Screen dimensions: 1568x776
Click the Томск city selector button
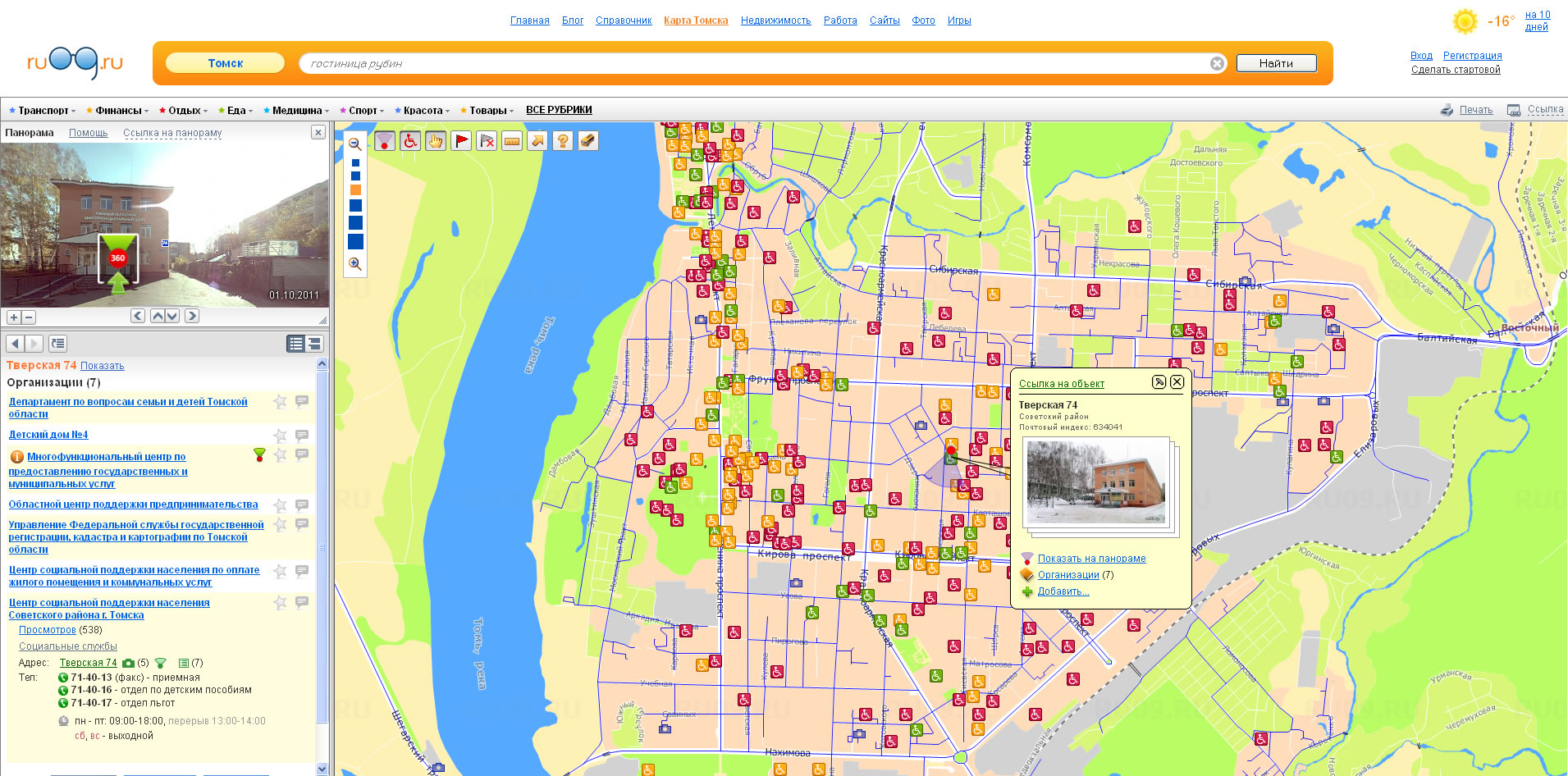coord(225,63)
